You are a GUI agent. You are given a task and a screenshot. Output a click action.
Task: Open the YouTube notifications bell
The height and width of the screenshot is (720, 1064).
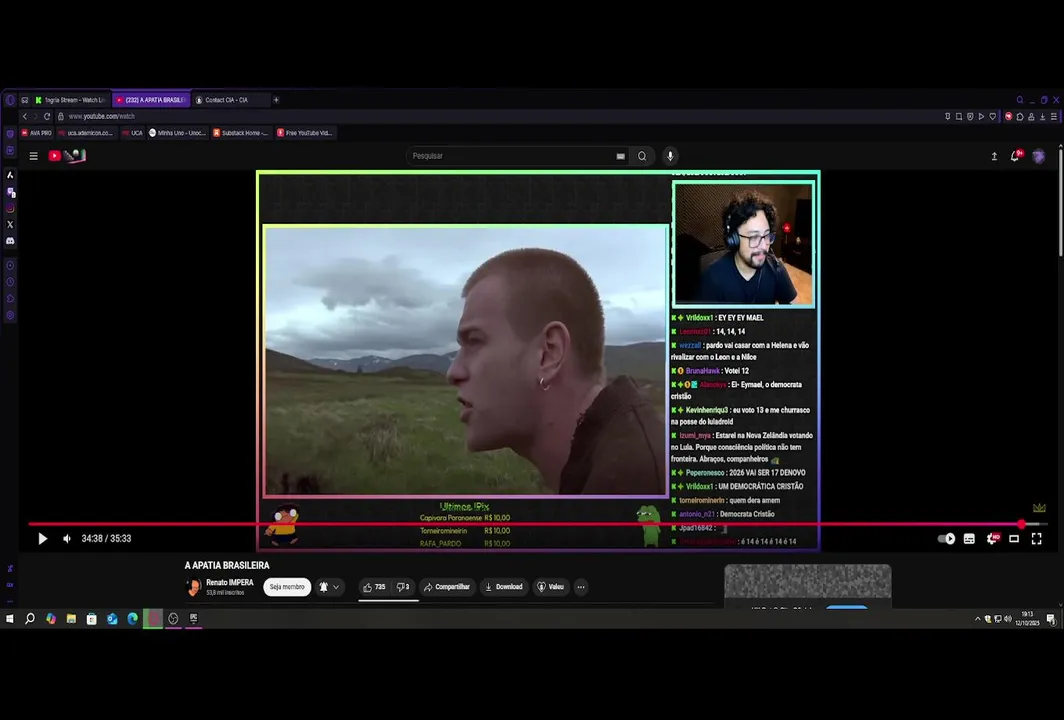coord(1015,156)
